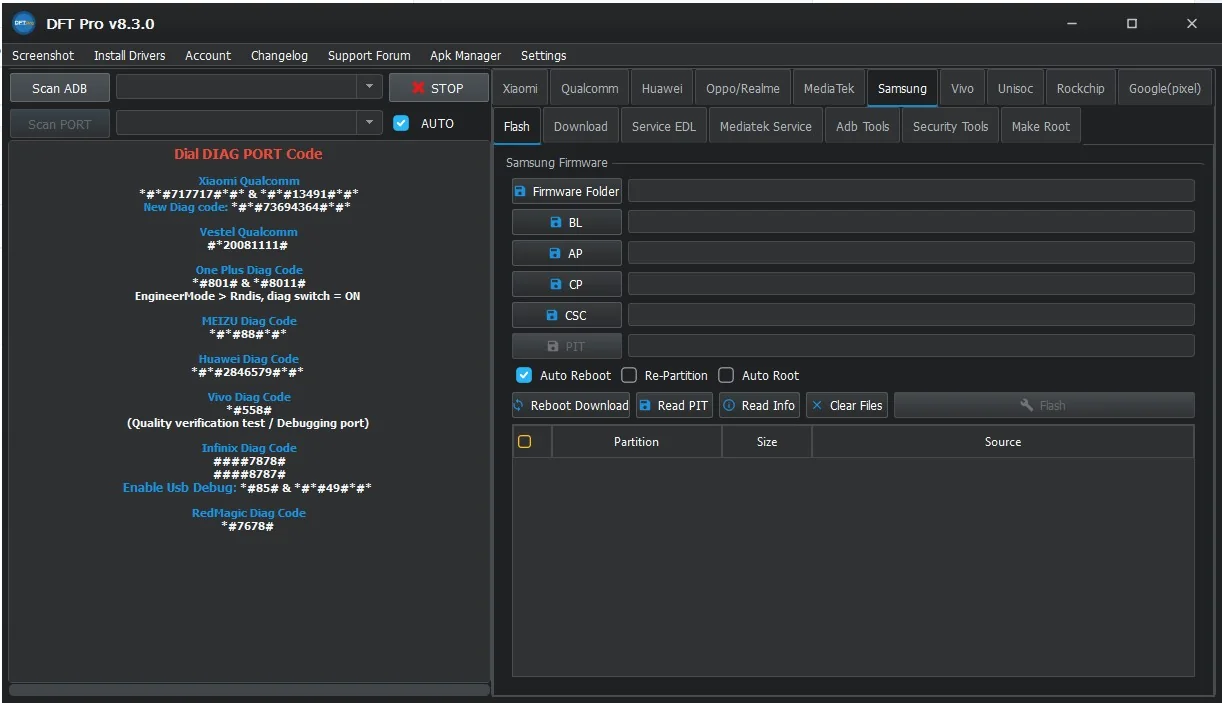Enable the Re-Partition checkbox
Image resolution: width=1222 pixels, height=703 pixels.
click(x=629, y=375)
